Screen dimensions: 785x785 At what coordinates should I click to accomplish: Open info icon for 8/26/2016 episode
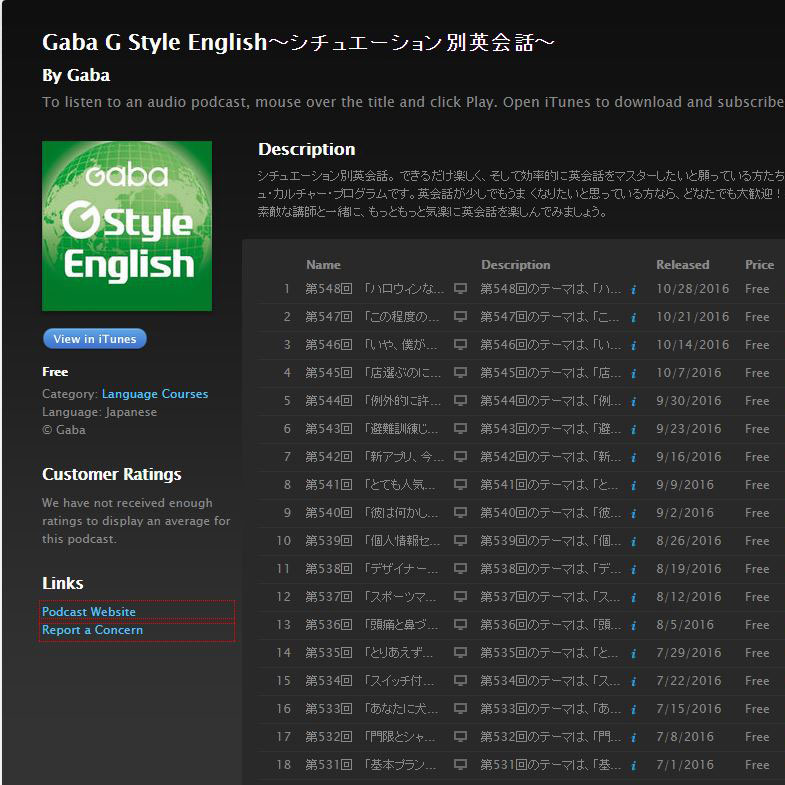[633, 542]
